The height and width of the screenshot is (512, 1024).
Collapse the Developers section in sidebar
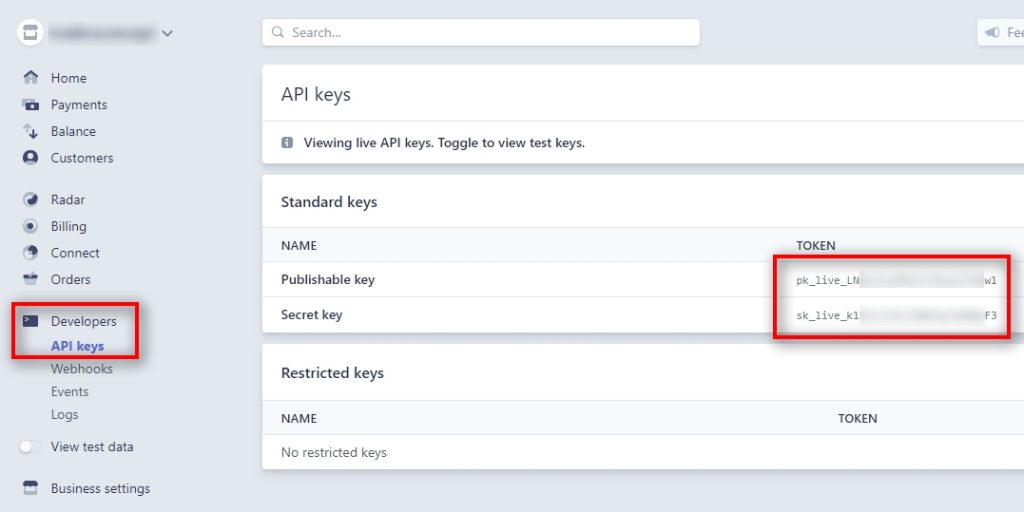tap(83, 321)
